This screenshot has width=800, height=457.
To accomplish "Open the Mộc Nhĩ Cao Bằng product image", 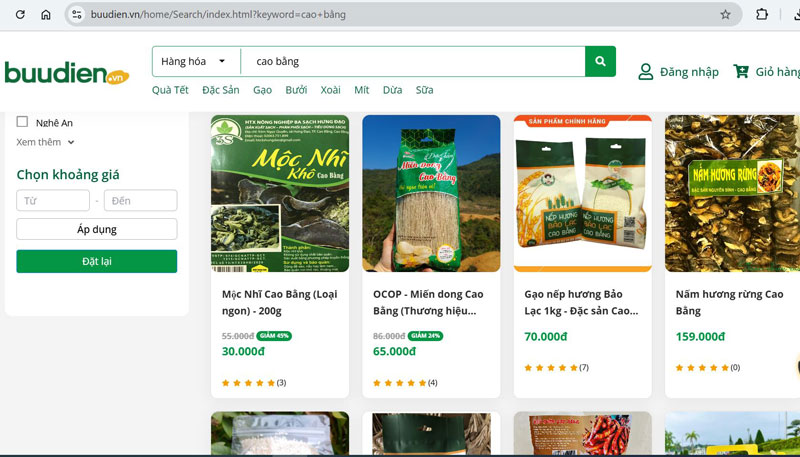I will (x=280, y=193).
